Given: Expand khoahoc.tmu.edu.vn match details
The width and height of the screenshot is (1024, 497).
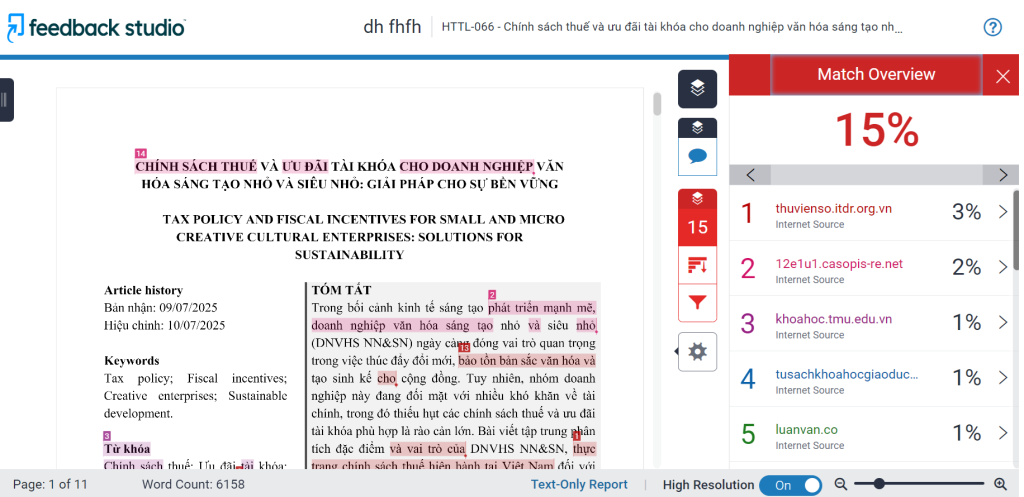Looking at the screenshot, I should pyautogui.click(x=1003, y=323).
